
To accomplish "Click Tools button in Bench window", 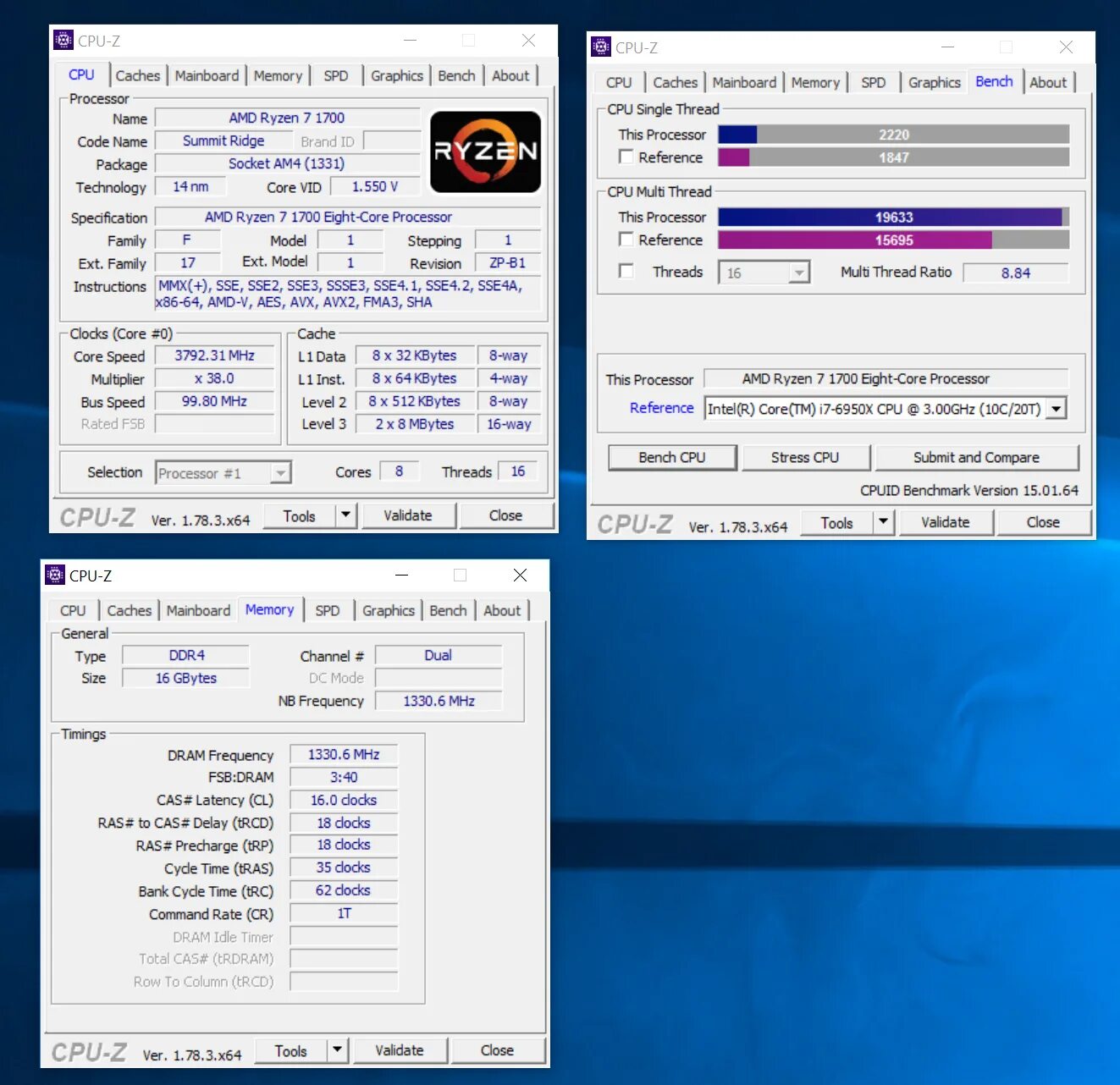I will coord(836,522).
